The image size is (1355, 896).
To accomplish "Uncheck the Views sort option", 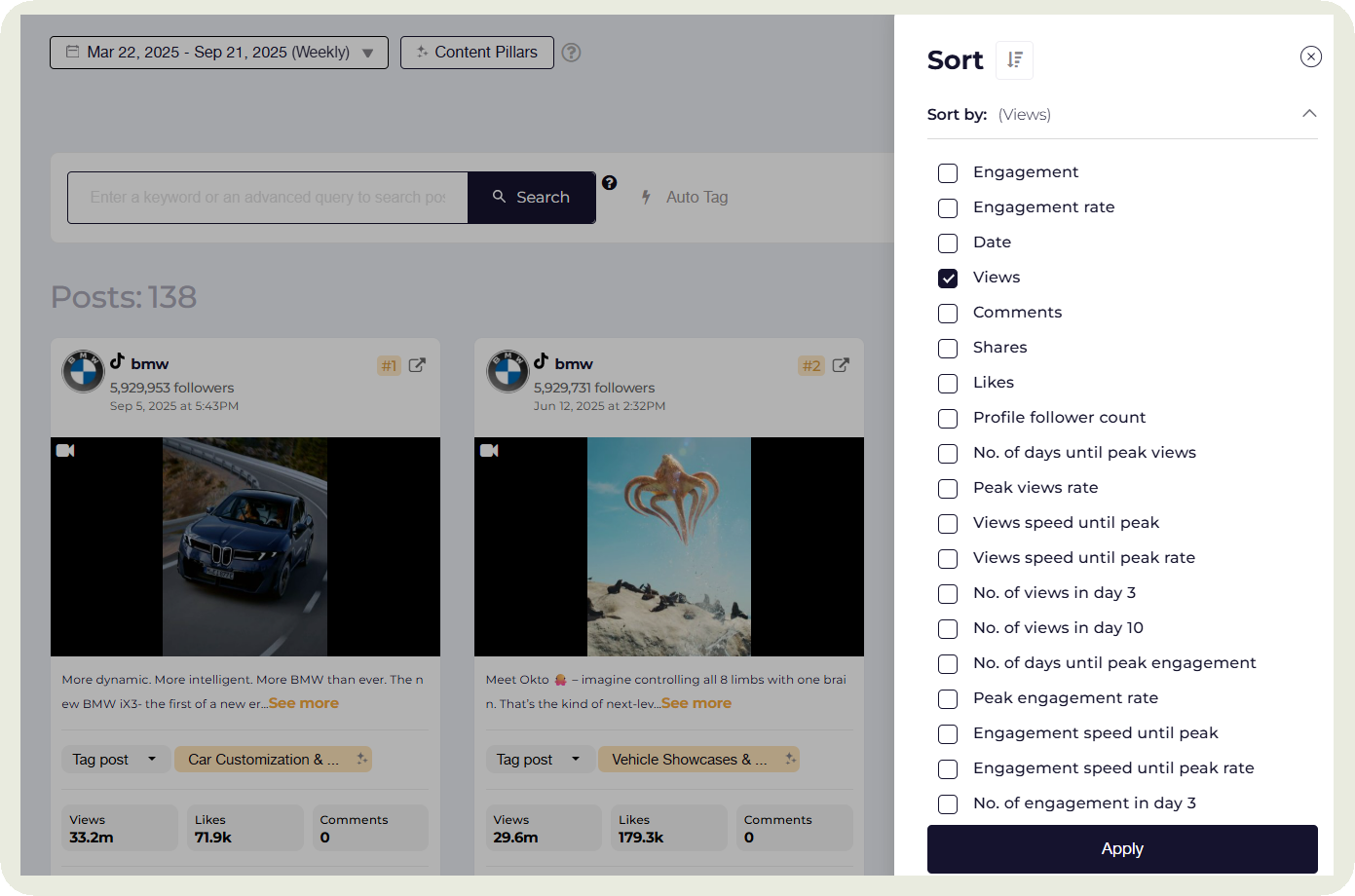I will click(x=948, y=279).
